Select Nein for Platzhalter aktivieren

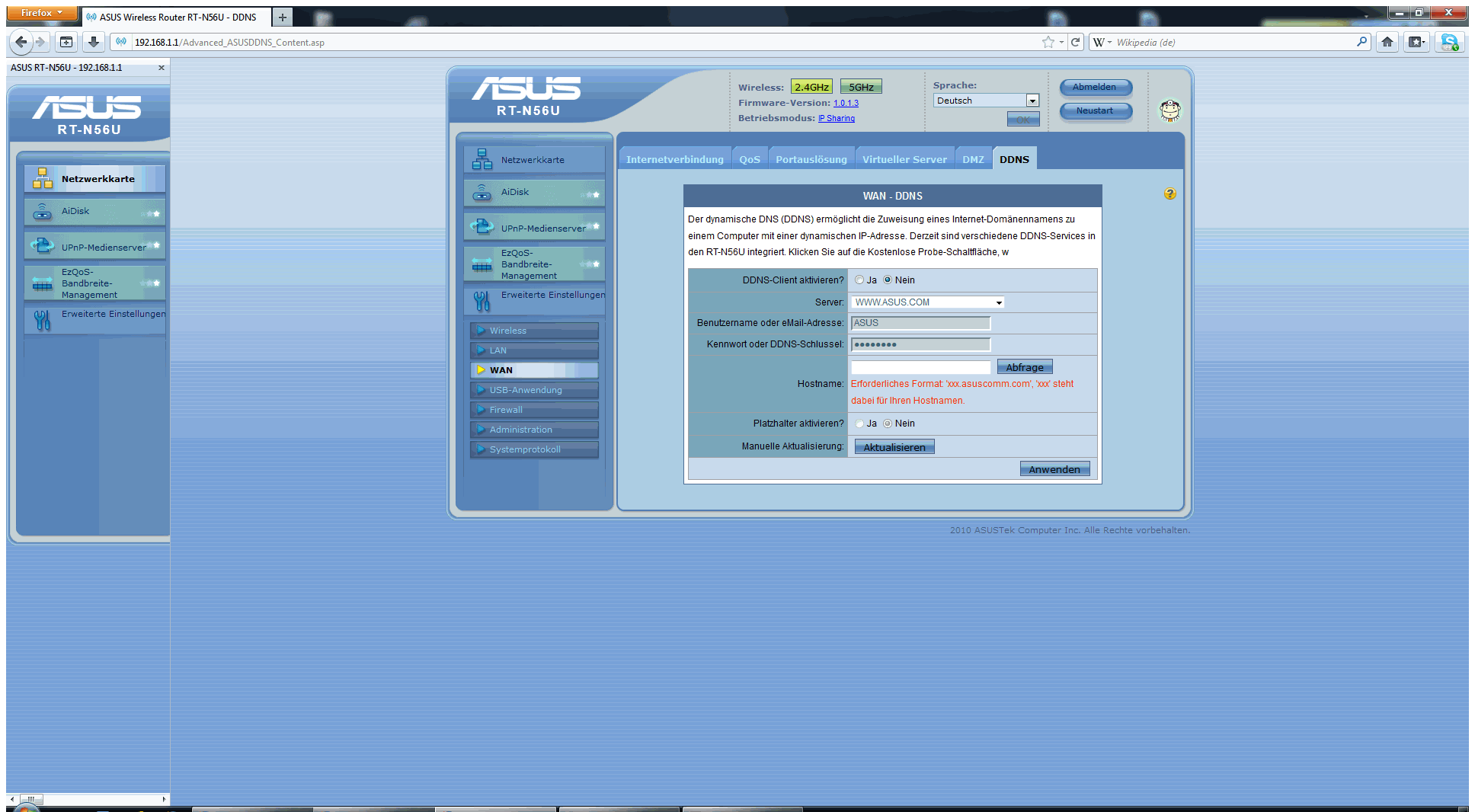[888, 424]
